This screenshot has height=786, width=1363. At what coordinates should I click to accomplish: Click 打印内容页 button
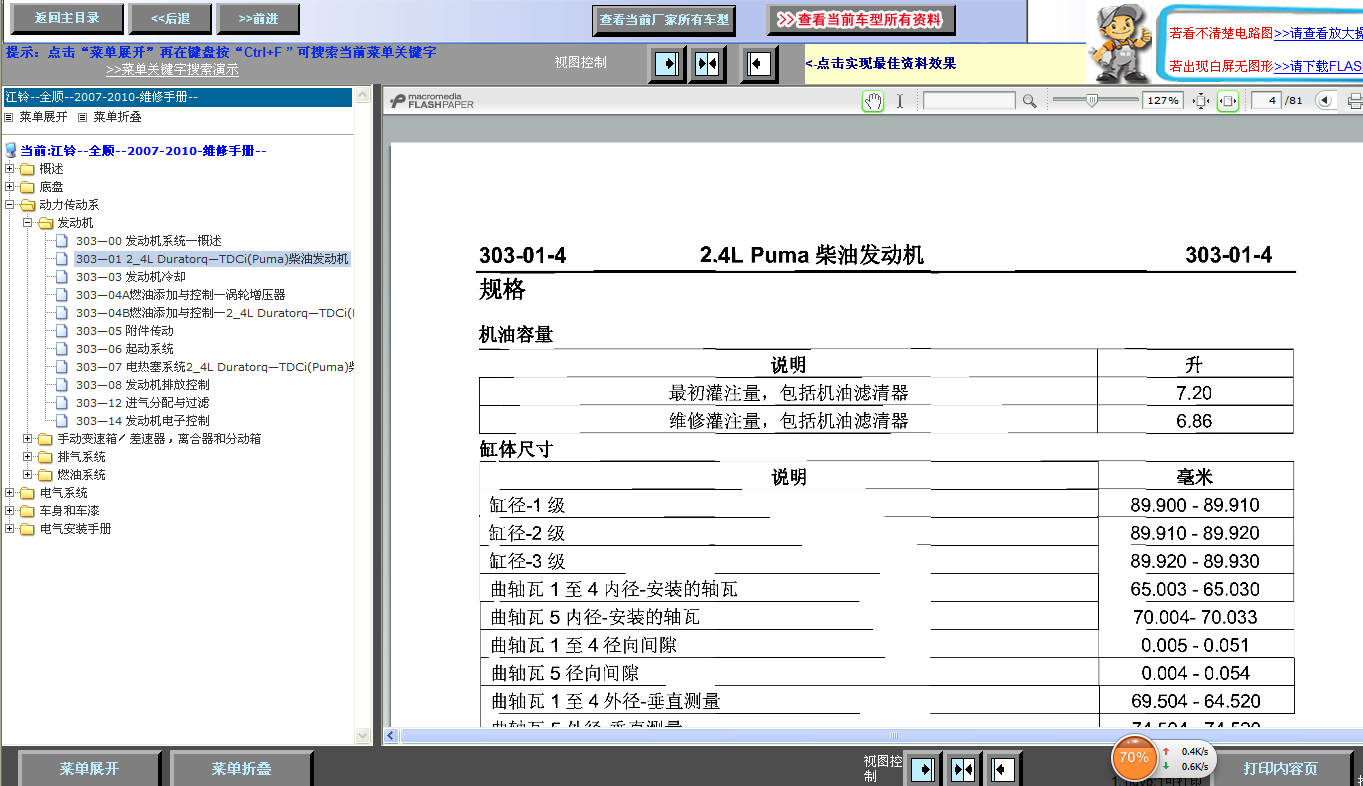click(x=1281, y=769)
